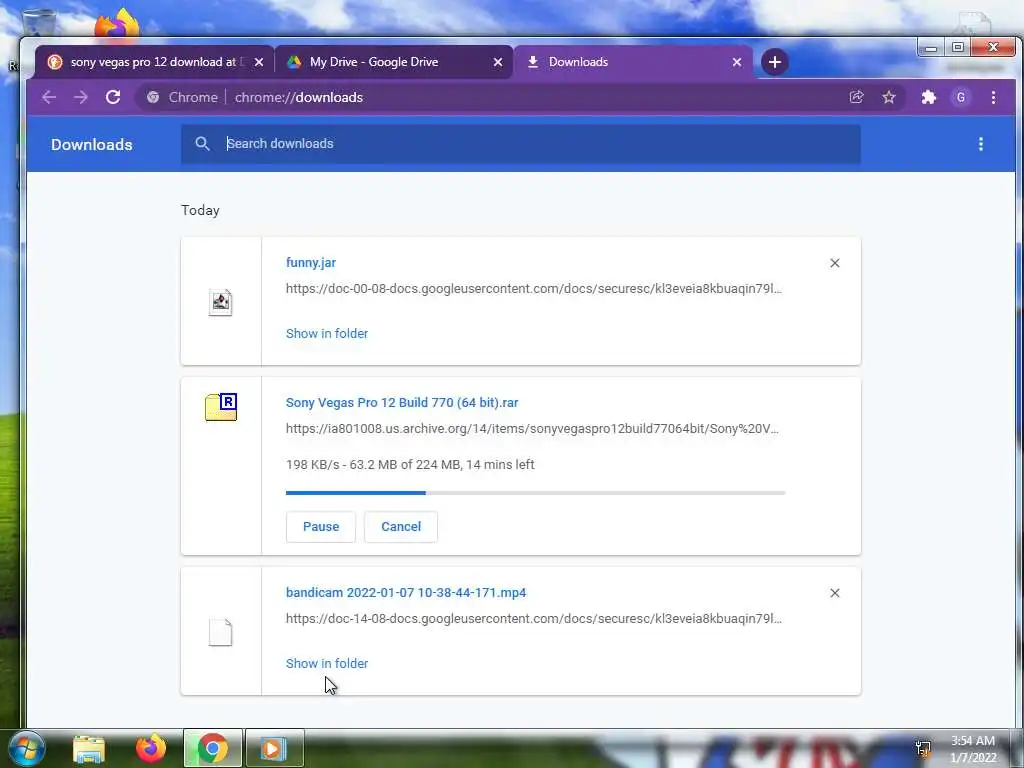The image size is (1024, 768).
Task: Bookmark this page with the star icon
Action: point(889,97)
